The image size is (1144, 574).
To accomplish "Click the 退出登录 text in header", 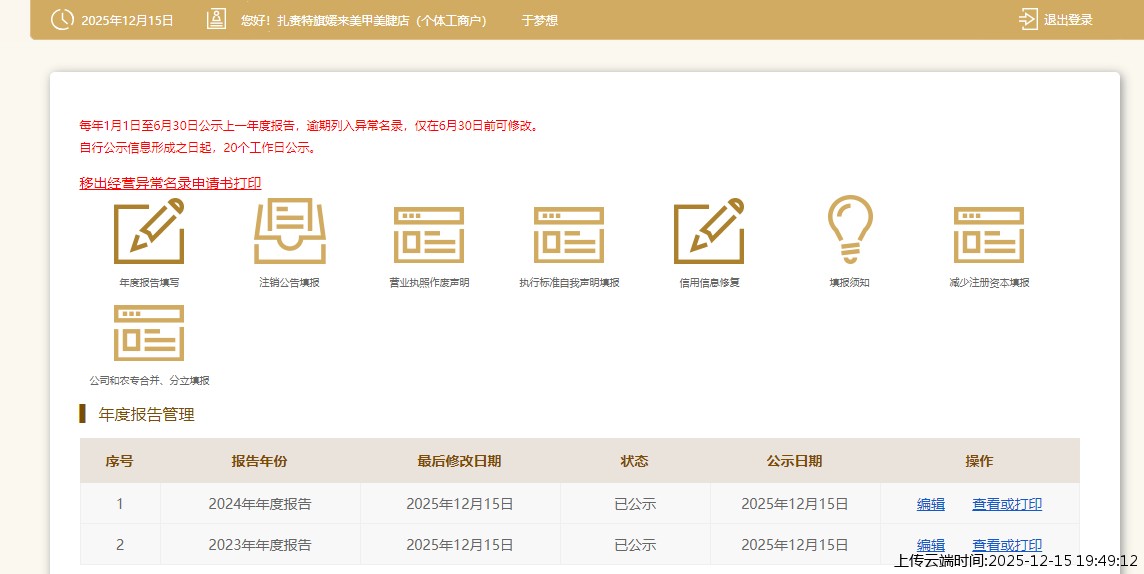I will pos(1068,20).
